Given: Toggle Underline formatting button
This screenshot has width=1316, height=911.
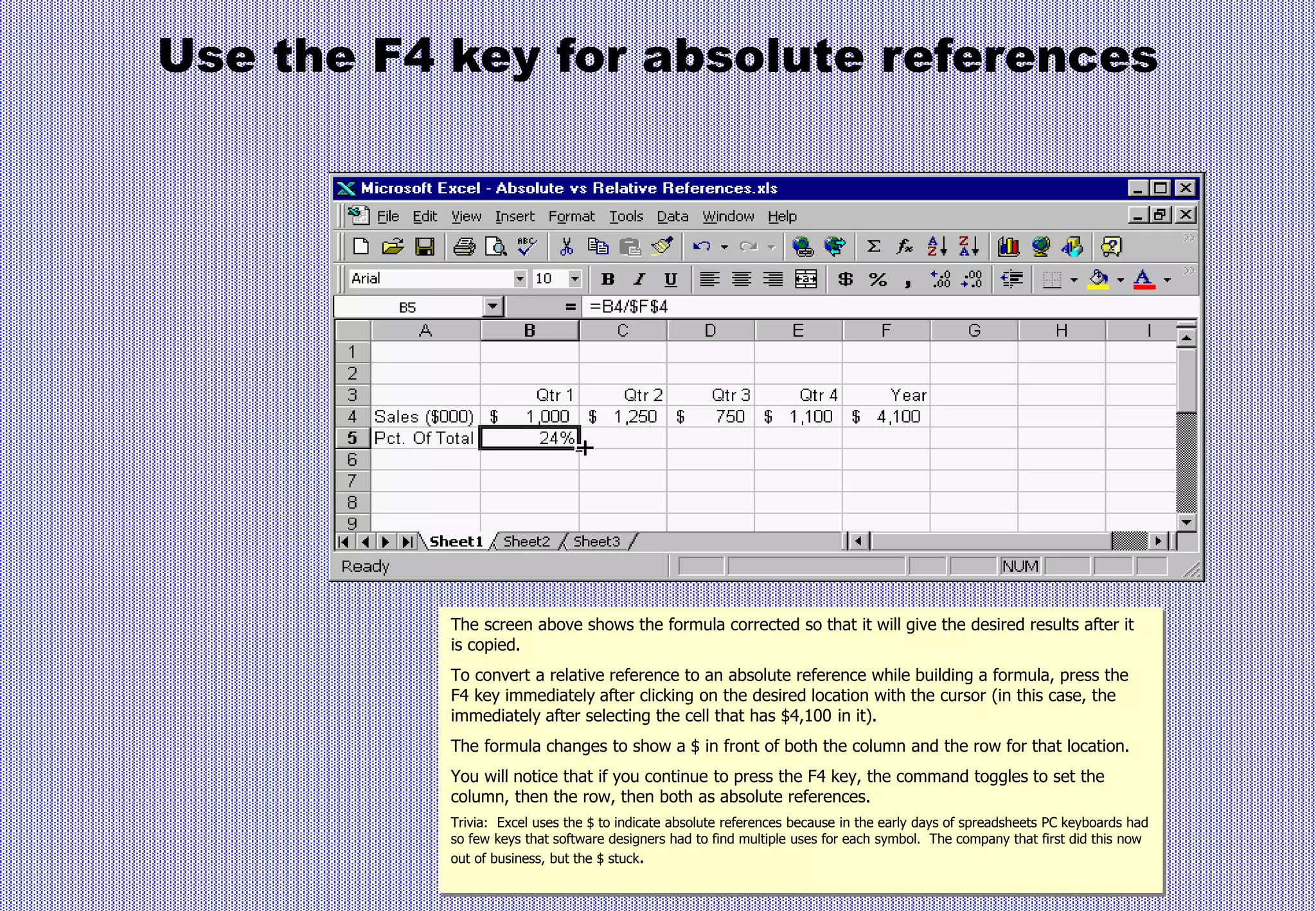Looking at the screenshot, I should coord(670,279).
